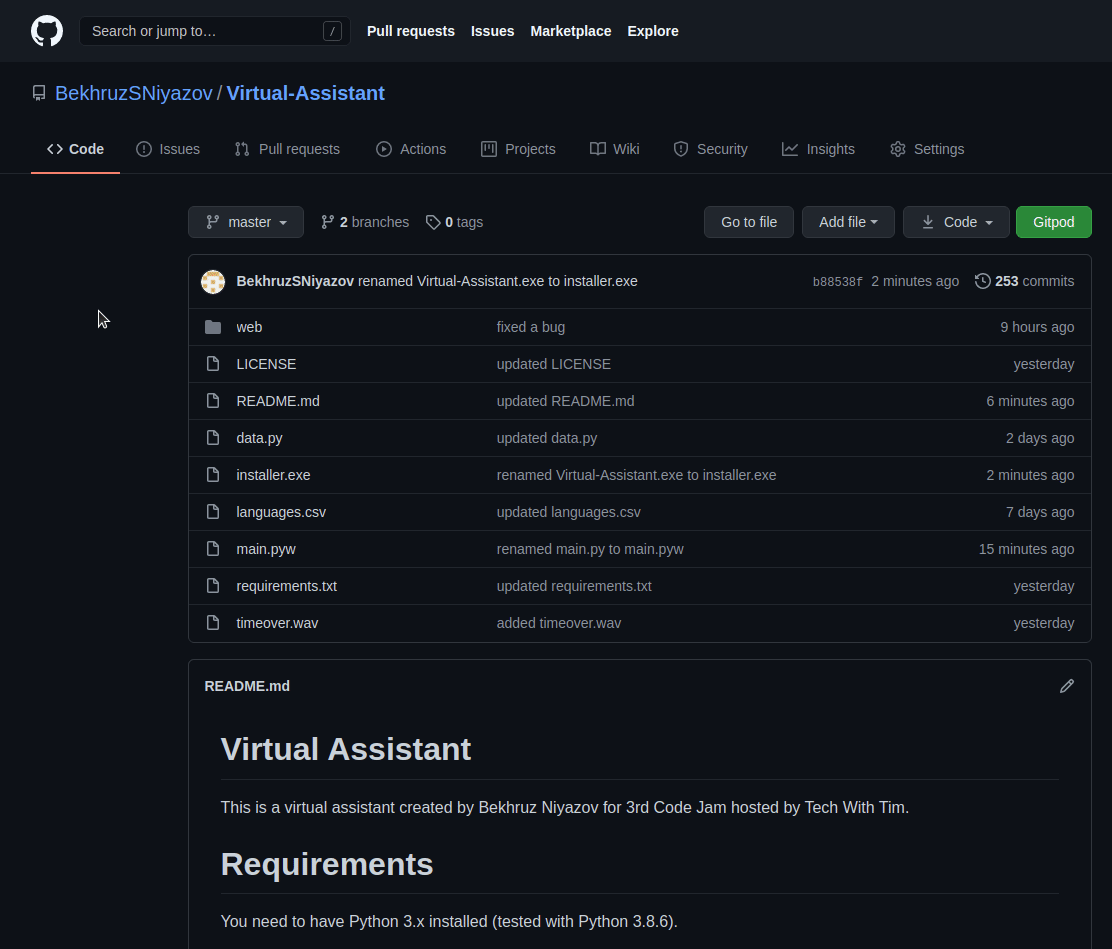Image resolution: width=1112 pixels, height=949 pixels.
Task: Click the GitHub octocat logo
Action: pos(47,31)
